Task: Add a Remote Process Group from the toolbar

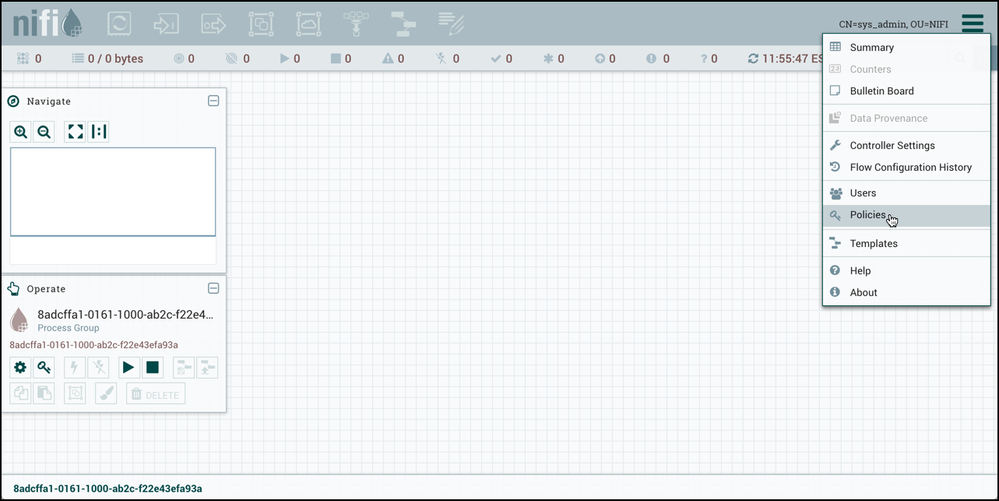Action: [308, 24]
